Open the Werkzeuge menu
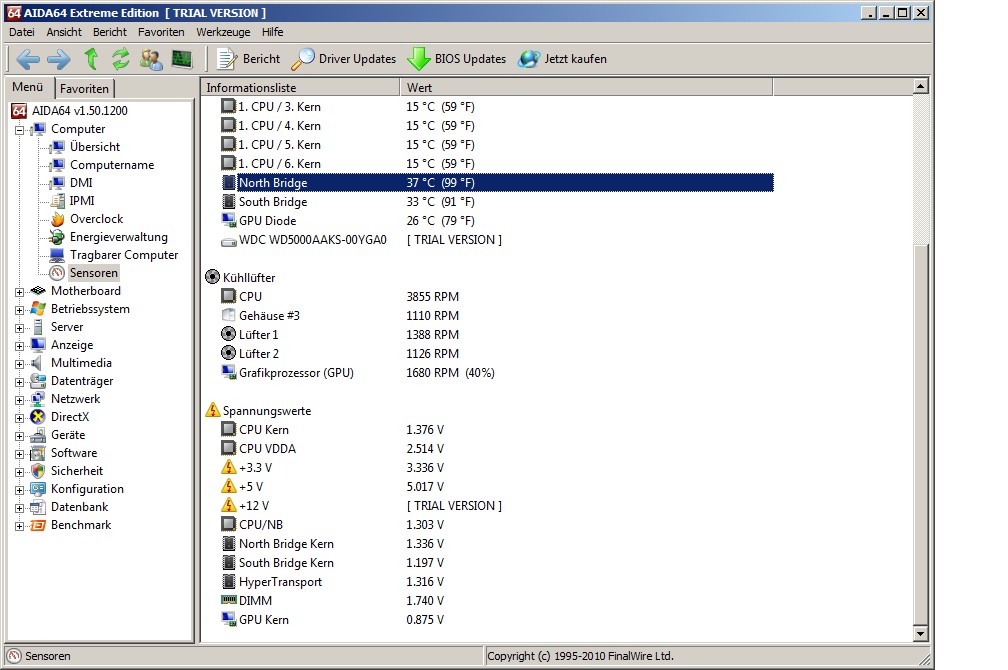 coord(223,32)
